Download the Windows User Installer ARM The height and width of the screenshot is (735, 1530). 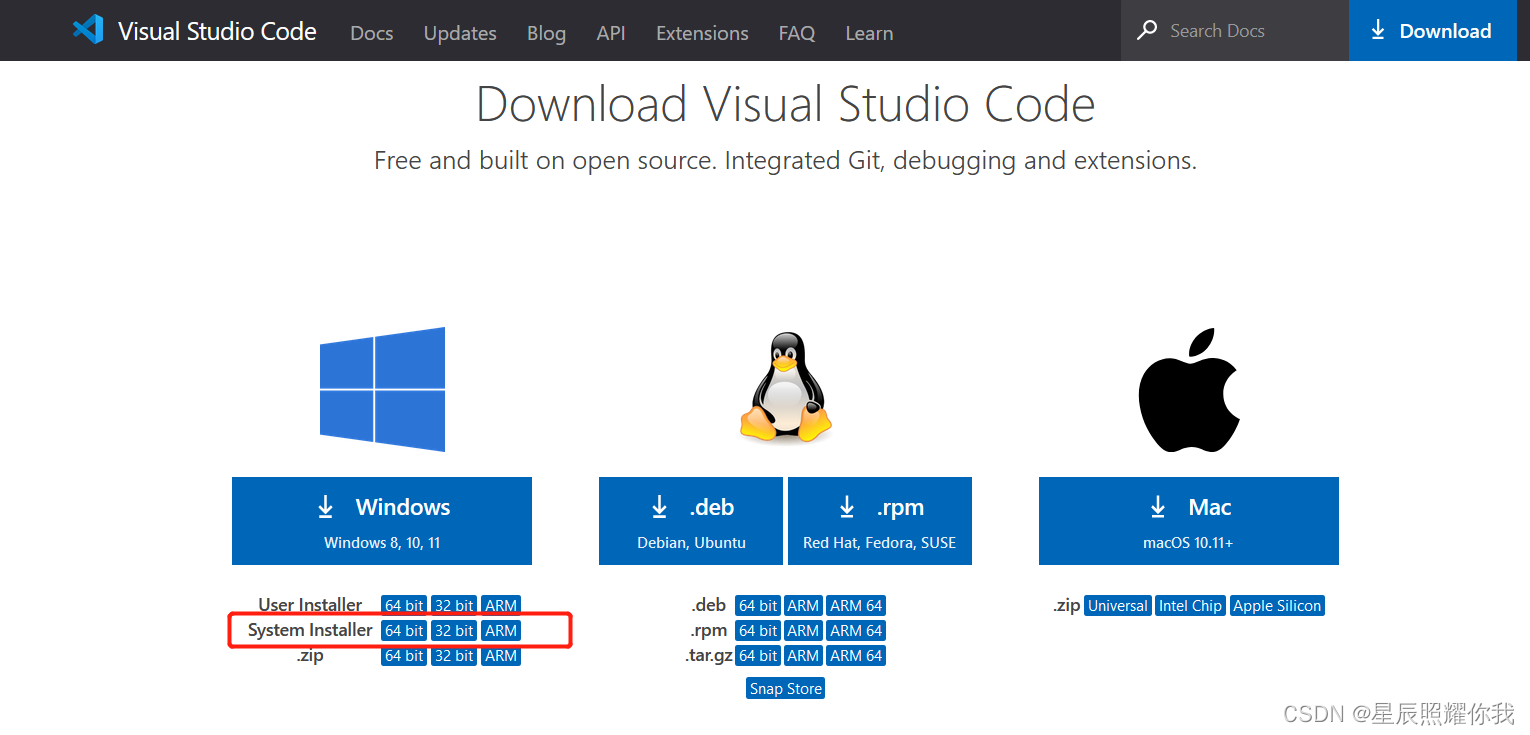point(501,605)
